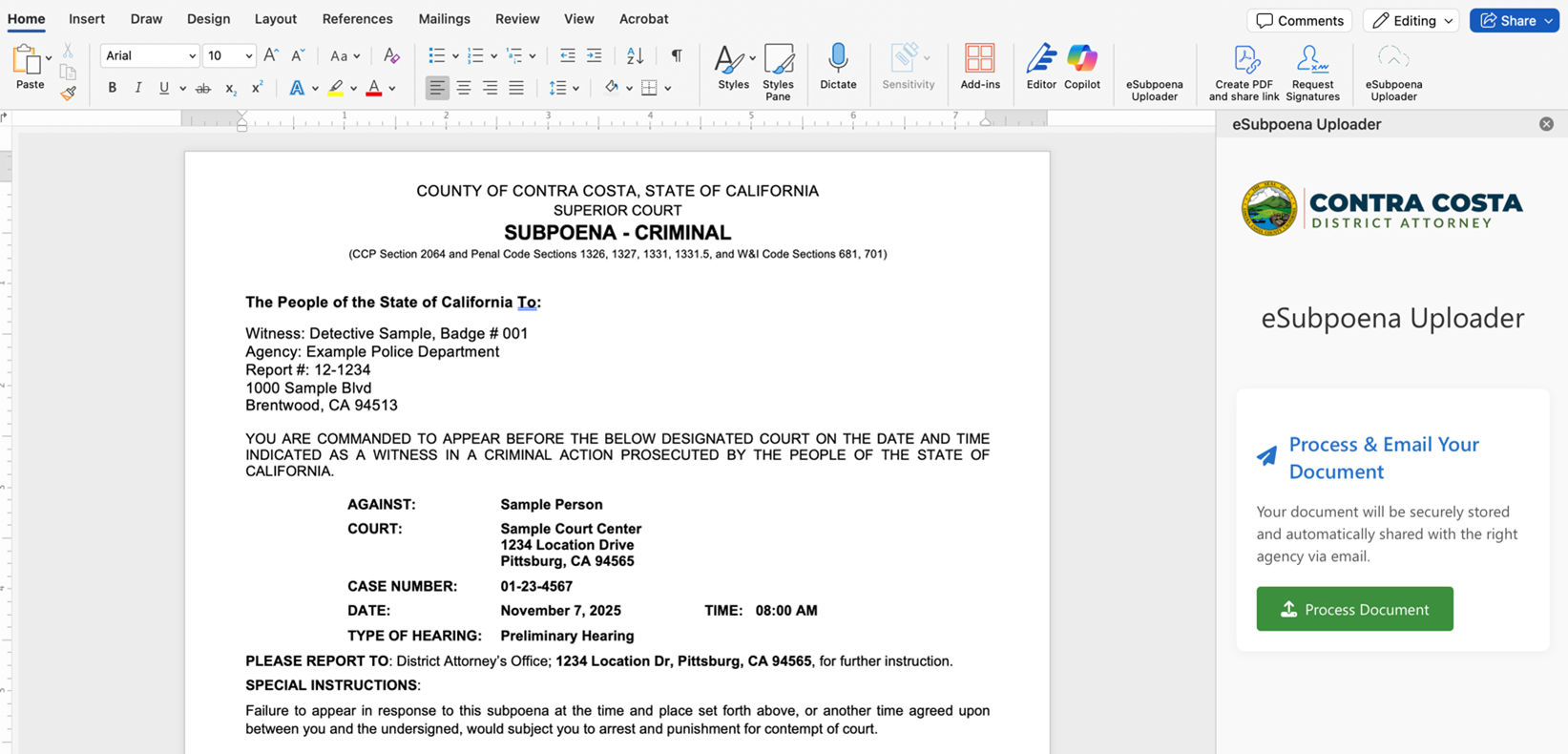Screen dimensions: 1568x754
Task: Expand the Paste options arrow
Action: point(49,57)
